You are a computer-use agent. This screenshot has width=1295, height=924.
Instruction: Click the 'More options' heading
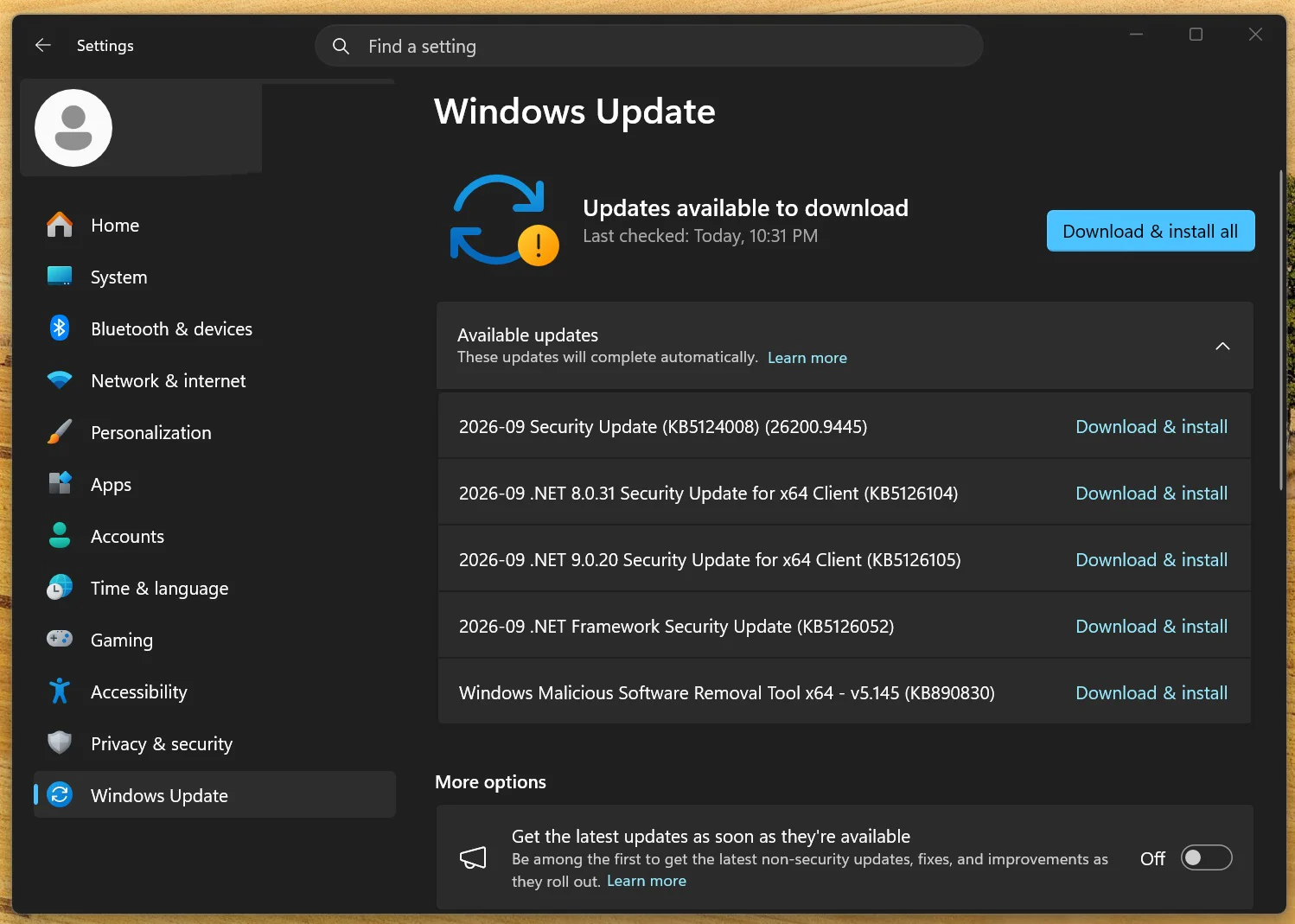[x=491, y=782]
